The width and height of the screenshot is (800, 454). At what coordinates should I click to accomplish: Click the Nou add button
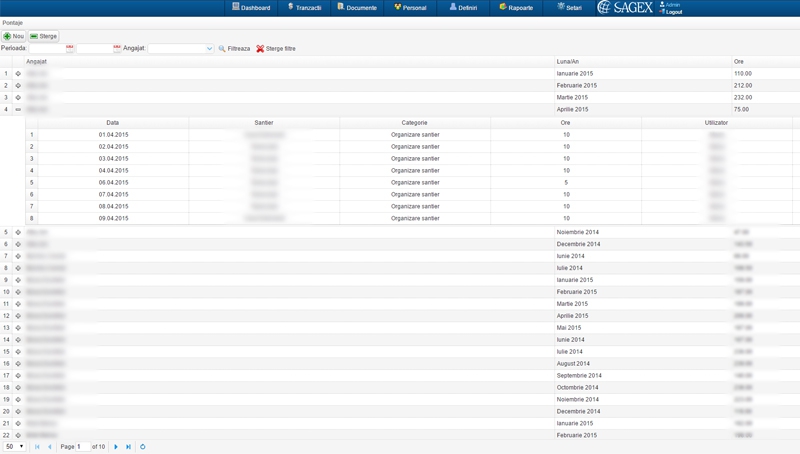pyautogui.click(x=14, y=36)
